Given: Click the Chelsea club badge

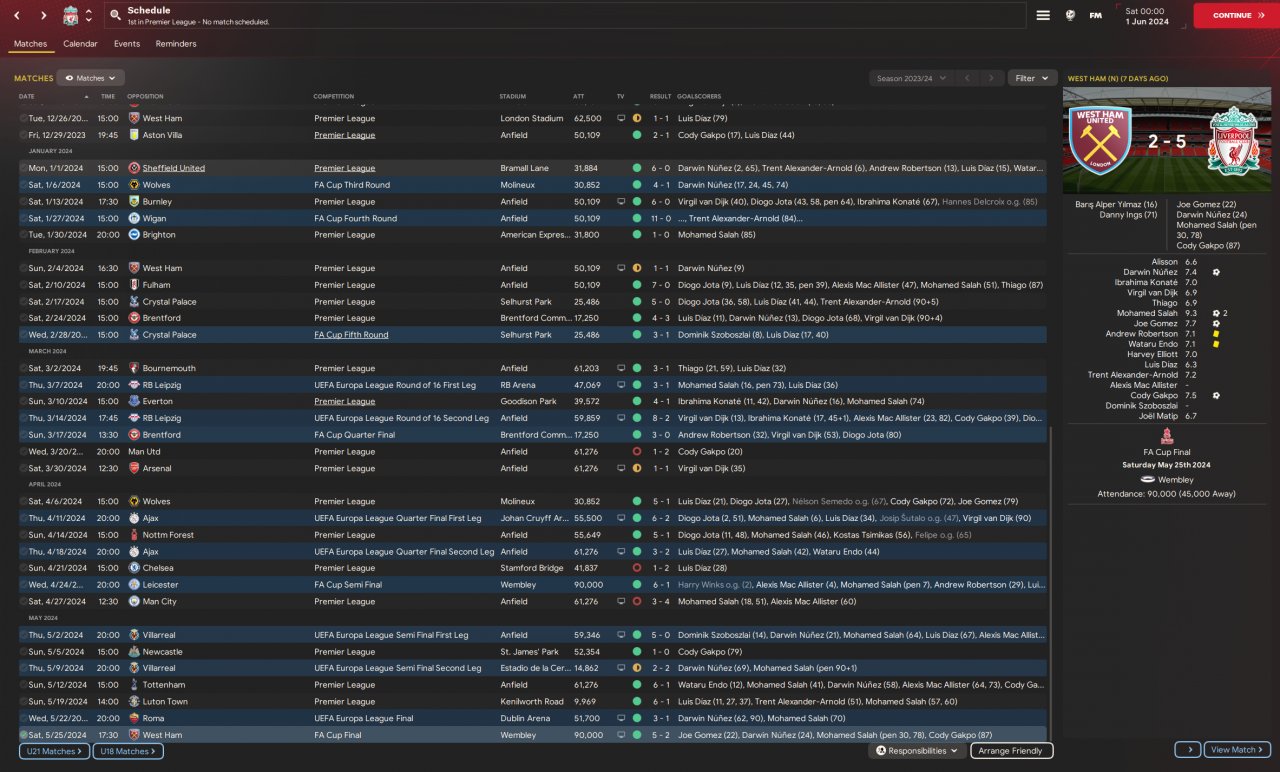Looking at the screenshot, I should pyautogui.click(x=134, y=568).
